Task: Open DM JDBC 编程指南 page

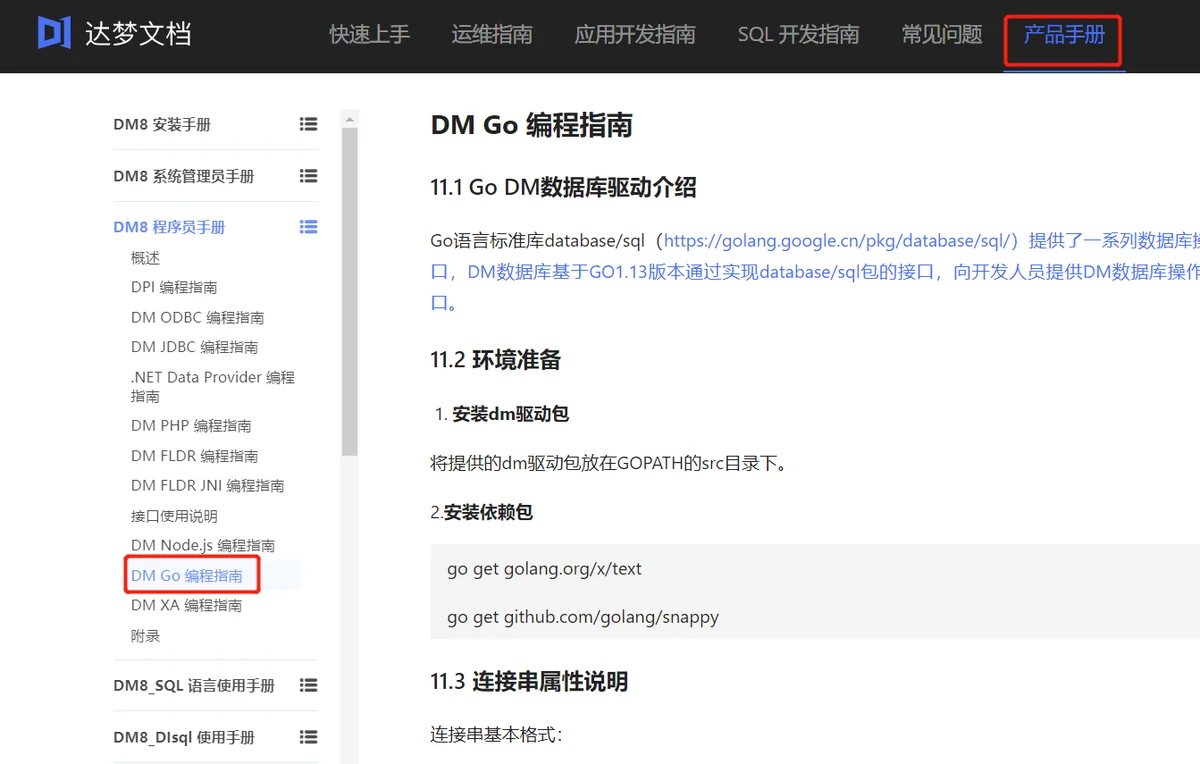Action: click(194, 347)
